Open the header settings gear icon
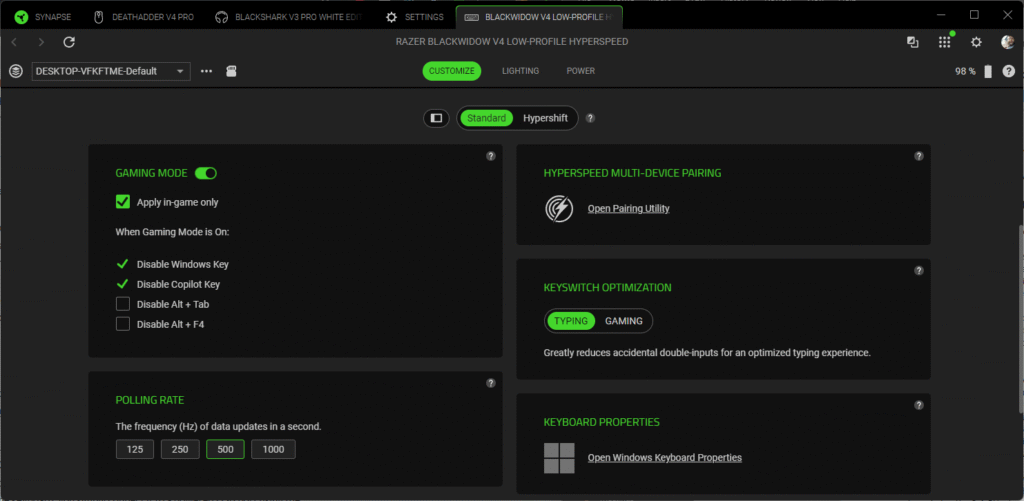 pos(976,42)
